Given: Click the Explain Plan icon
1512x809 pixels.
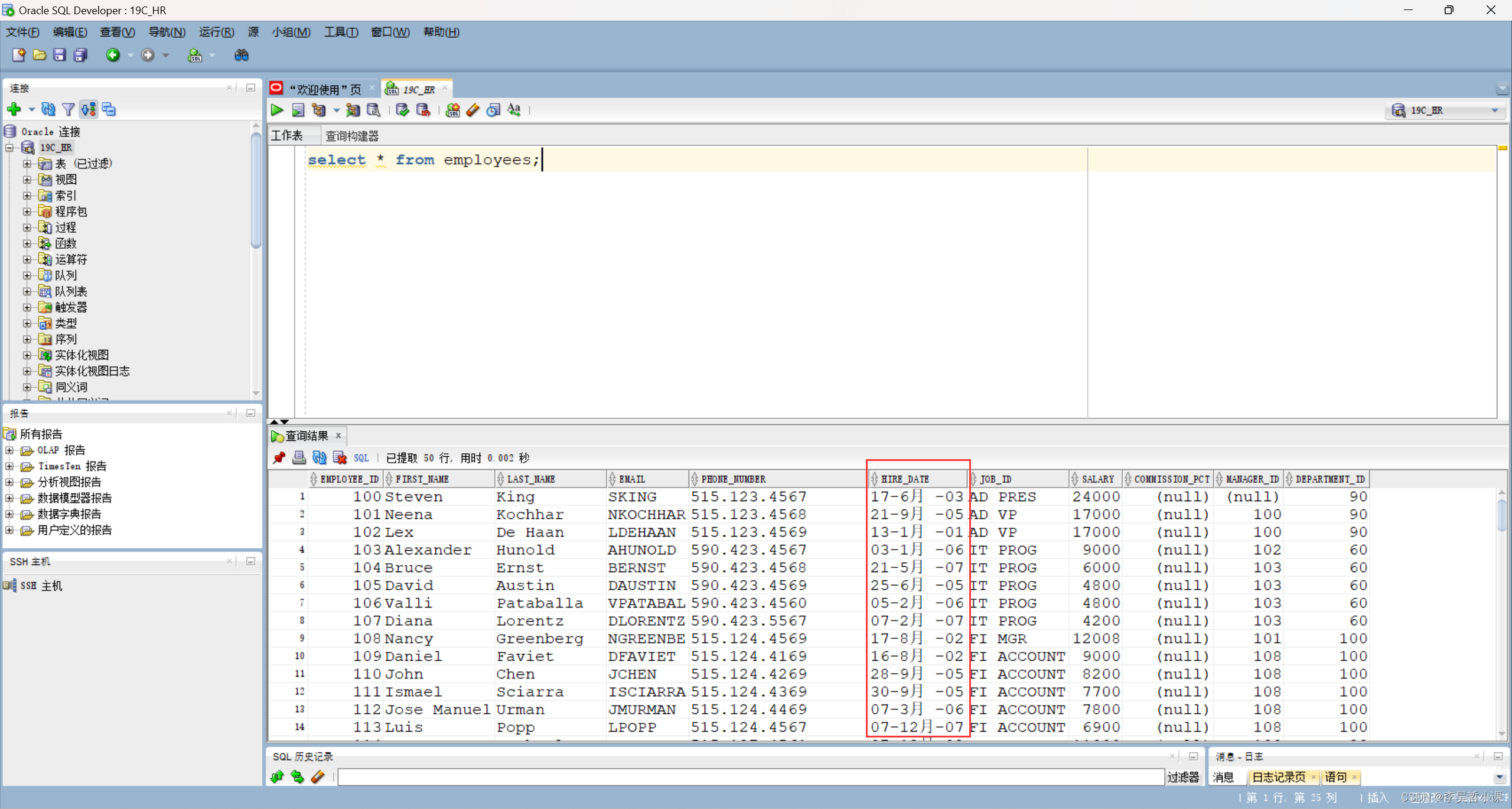Looking at the screenshot, I should point(319,110).
